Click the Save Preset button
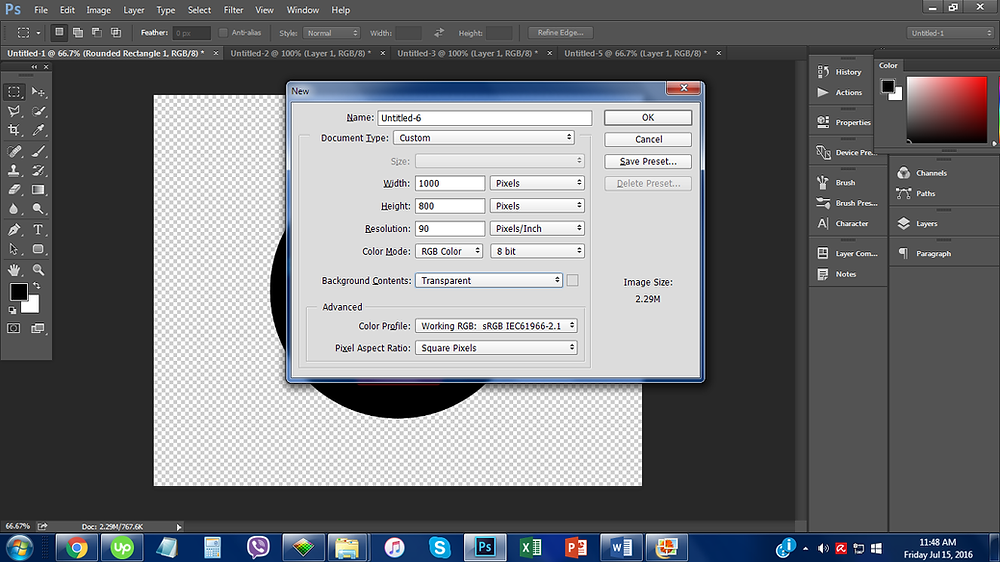1000x562 pixels. tap(648, 161)
